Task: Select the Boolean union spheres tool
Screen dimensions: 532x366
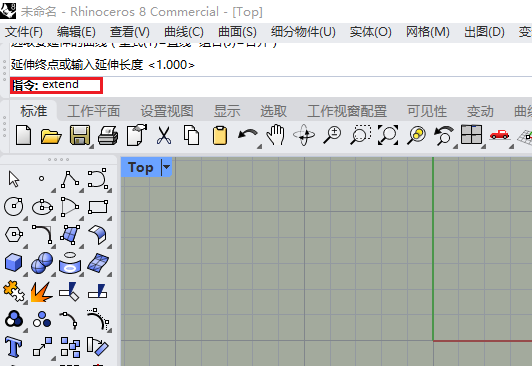Action: point(42,263)
